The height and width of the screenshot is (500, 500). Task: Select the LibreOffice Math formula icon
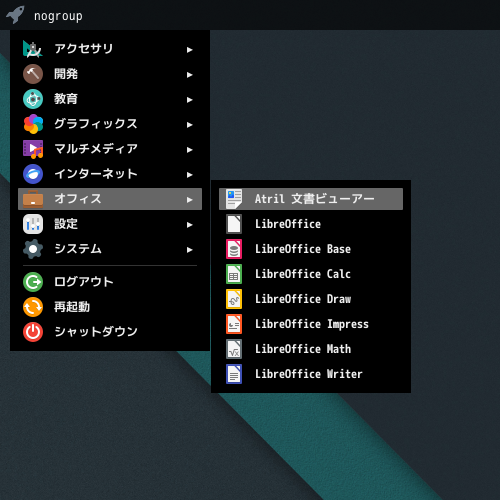pyautogui.click(x=234, y=349)
